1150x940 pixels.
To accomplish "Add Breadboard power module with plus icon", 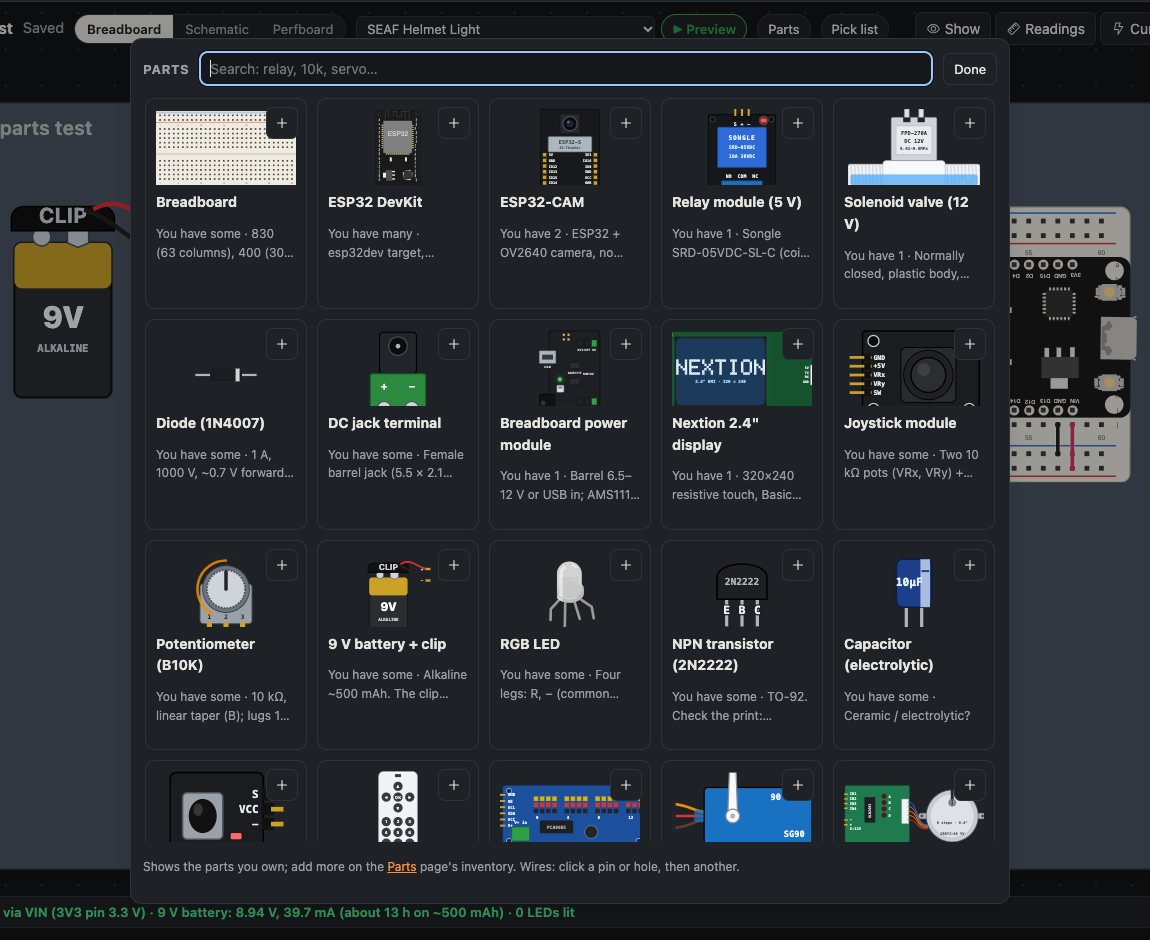I will coord(626,344).
